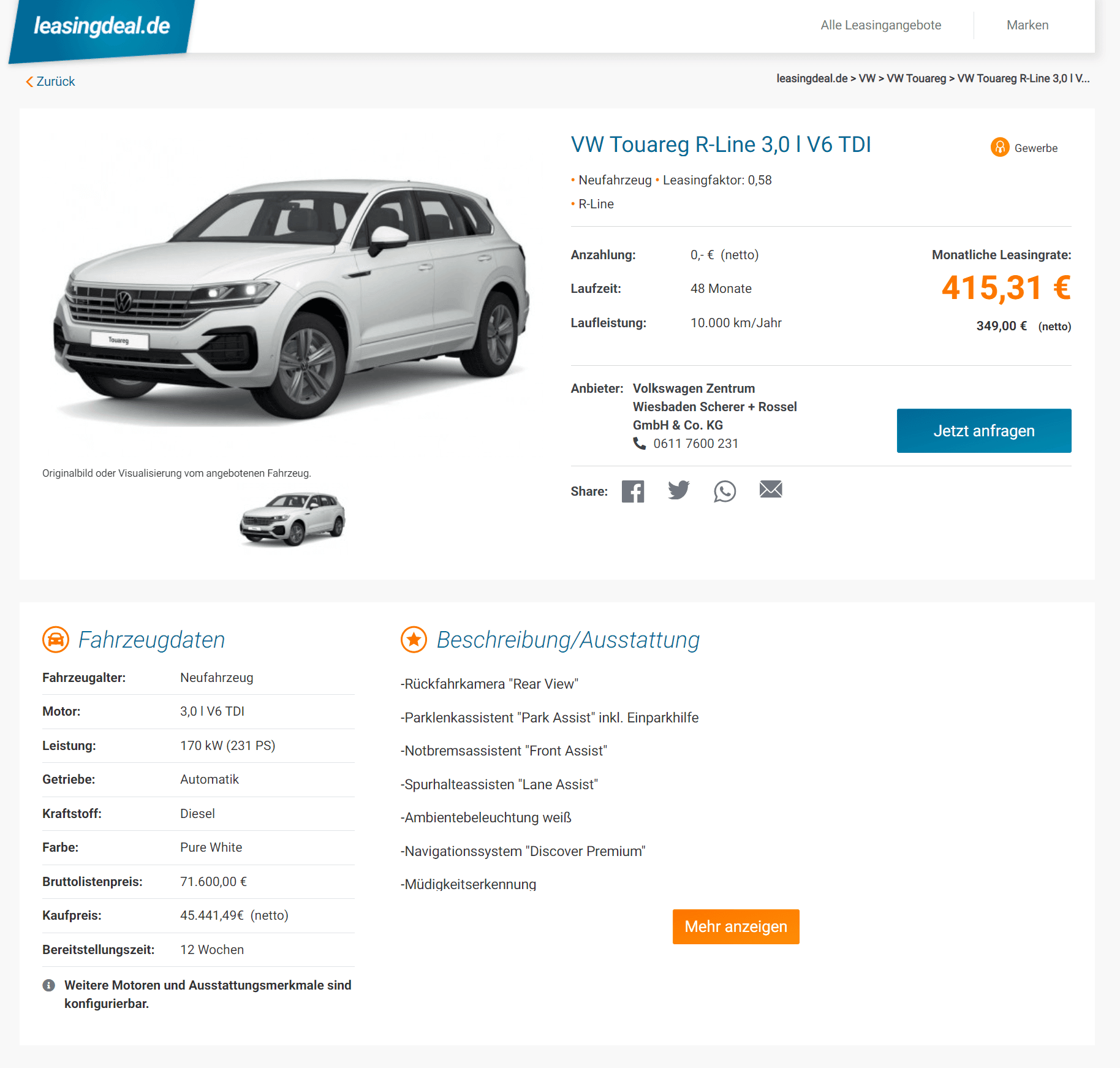This screenshot has width=1120, height=1068.
Task: Open the Marken menu item
Action: pos(1027,25)
